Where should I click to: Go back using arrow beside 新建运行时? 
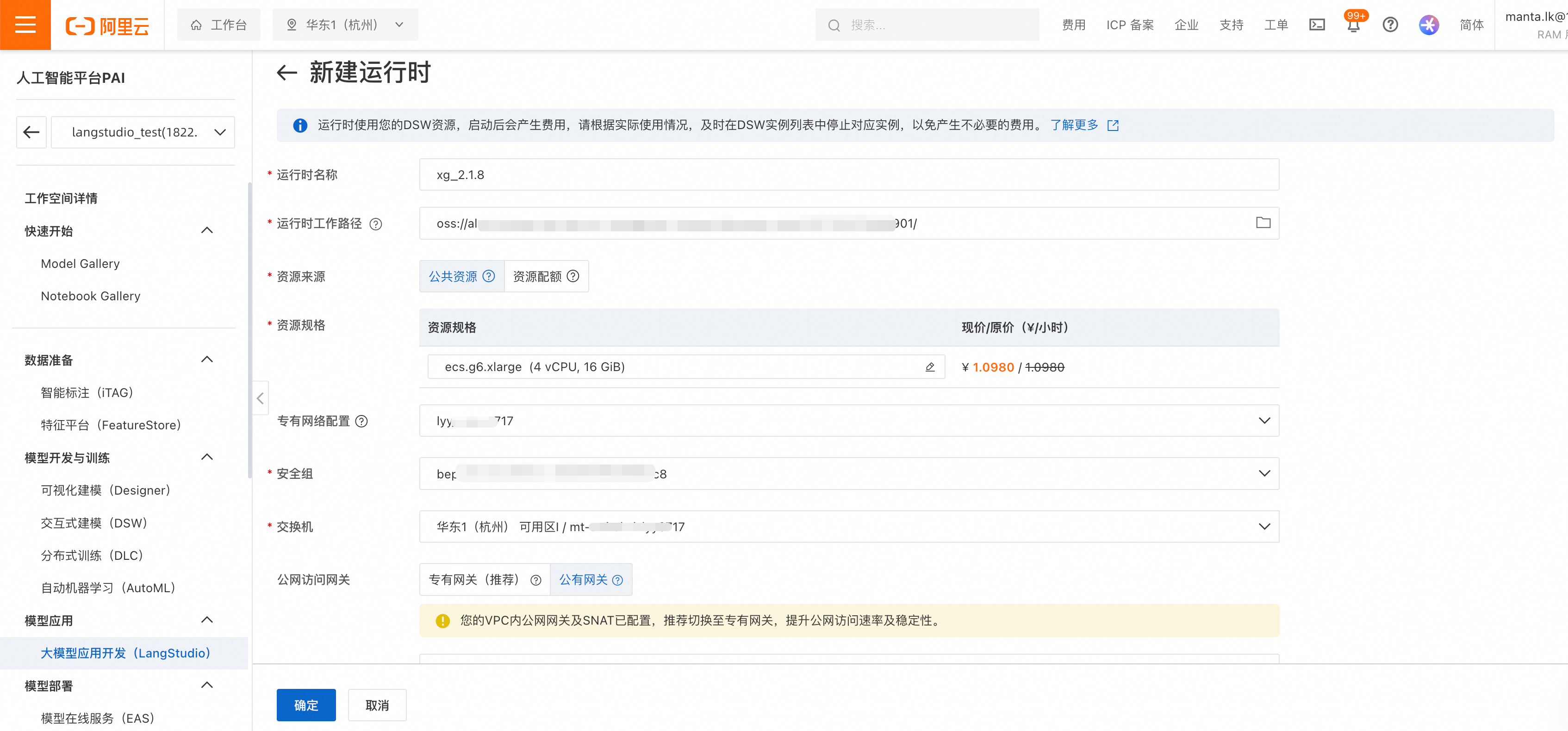pyautogui.click(x=286, y=73)
